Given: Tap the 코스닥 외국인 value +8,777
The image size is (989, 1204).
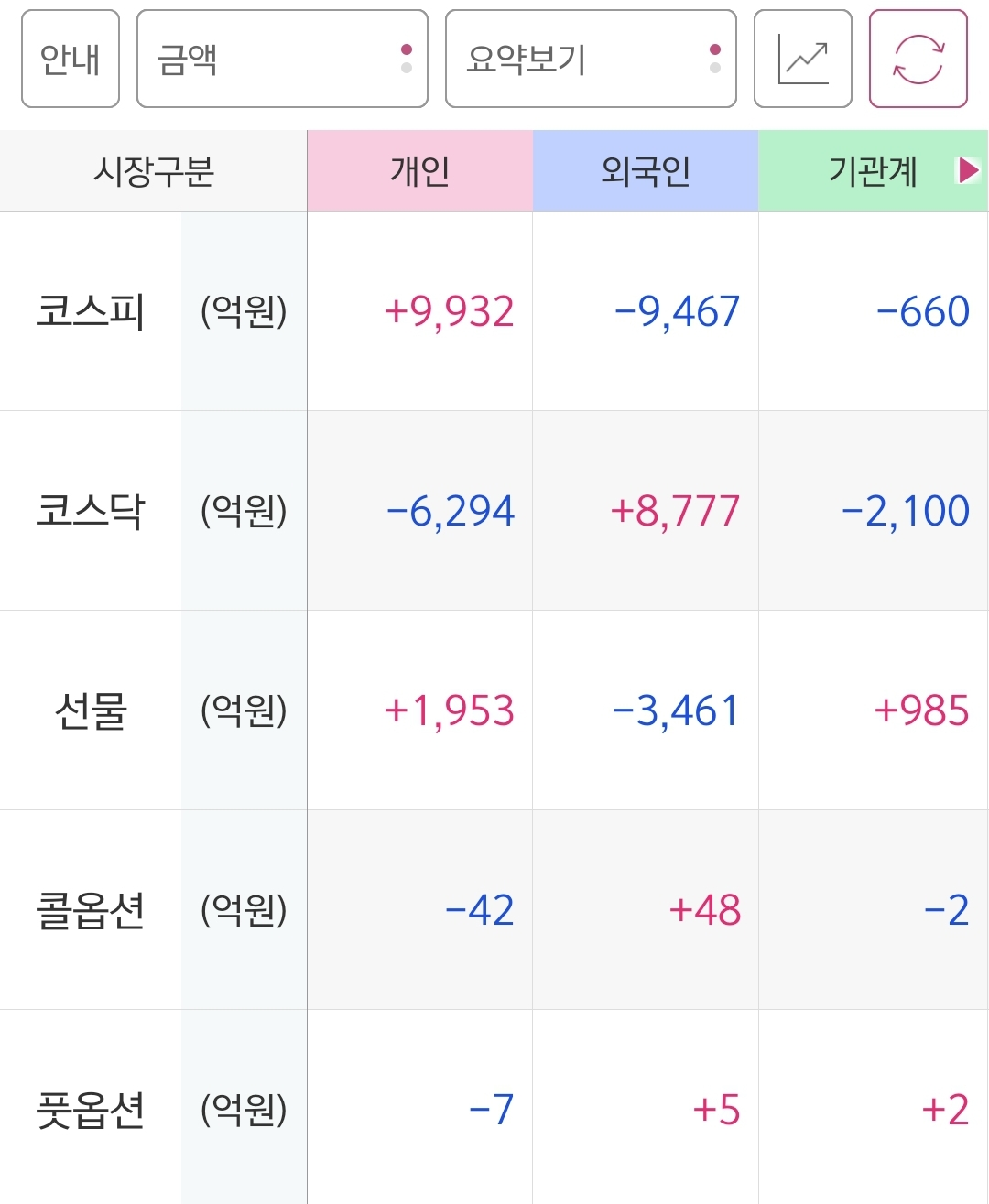Looking at the screenshot, I should pos(675,511).
